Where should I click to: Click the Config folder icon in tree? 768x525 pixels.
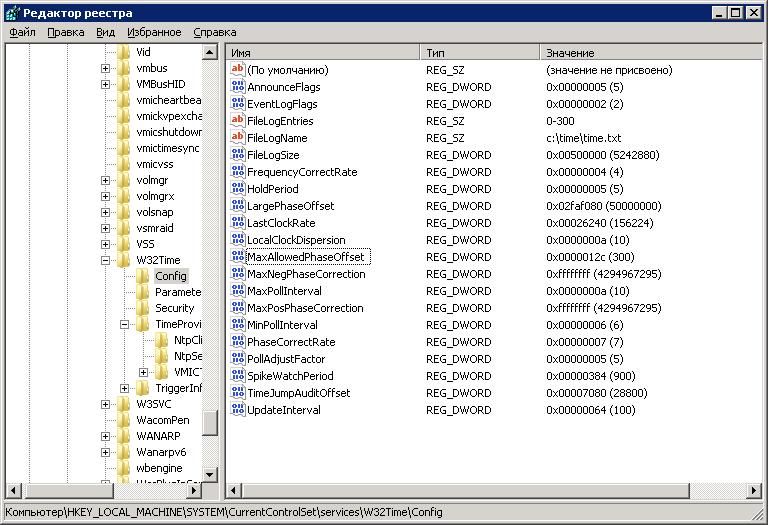[143, 276]
